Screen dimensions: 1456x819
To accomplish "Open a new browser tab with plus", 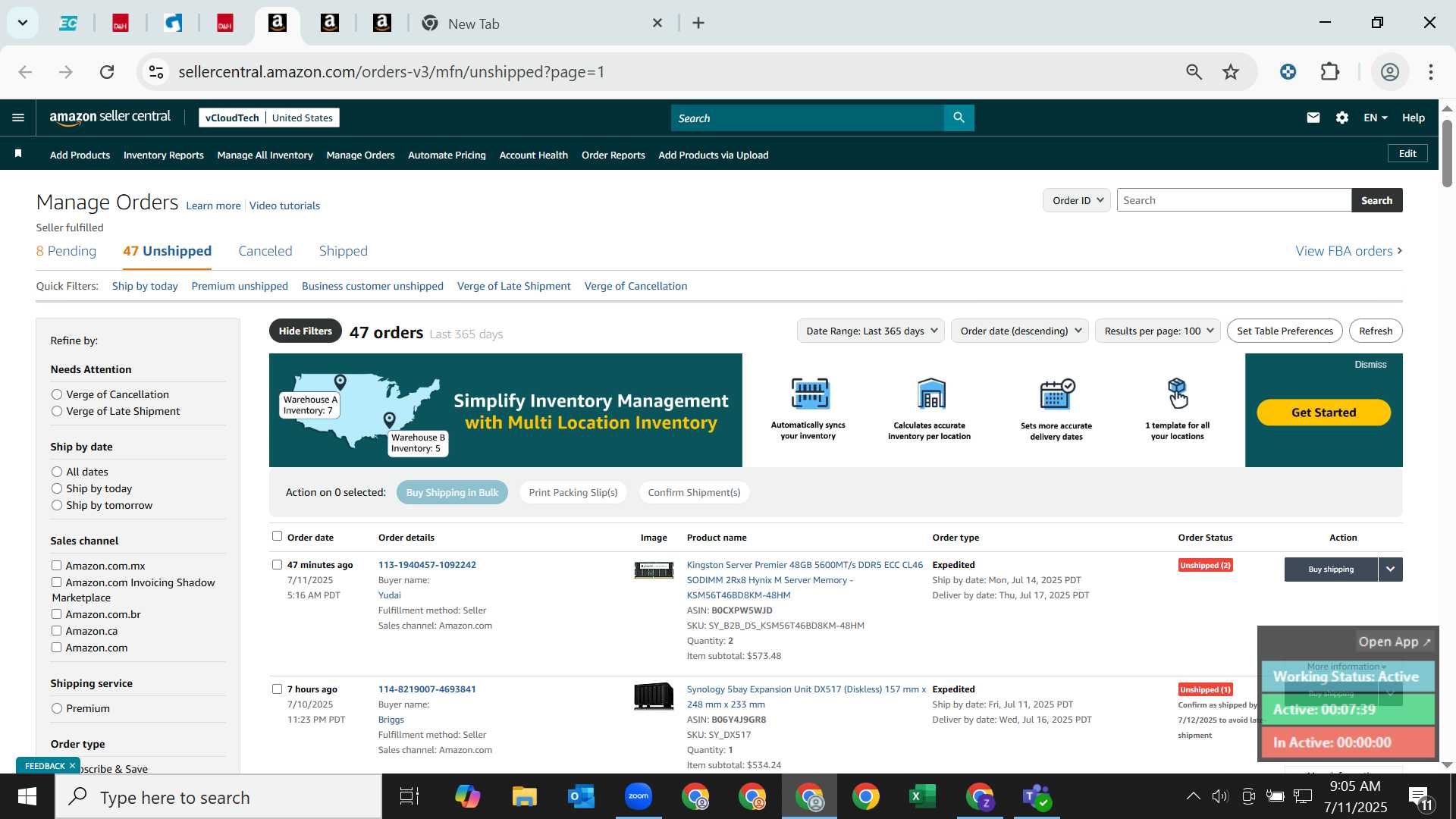I will tap(698, 24).
